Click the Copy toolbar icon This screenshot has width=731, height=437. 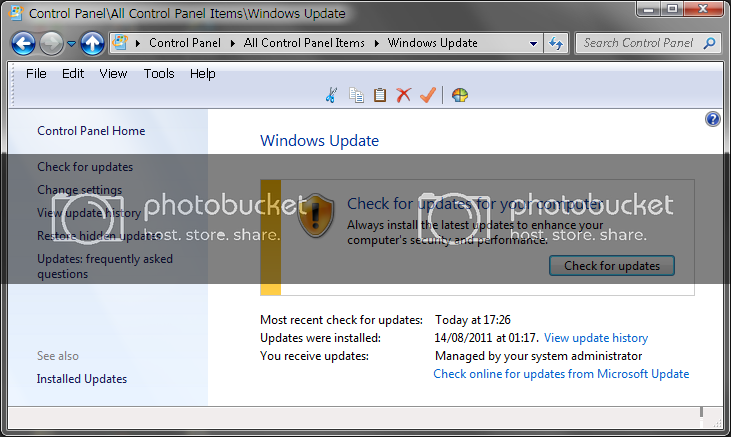coord(356,95)
